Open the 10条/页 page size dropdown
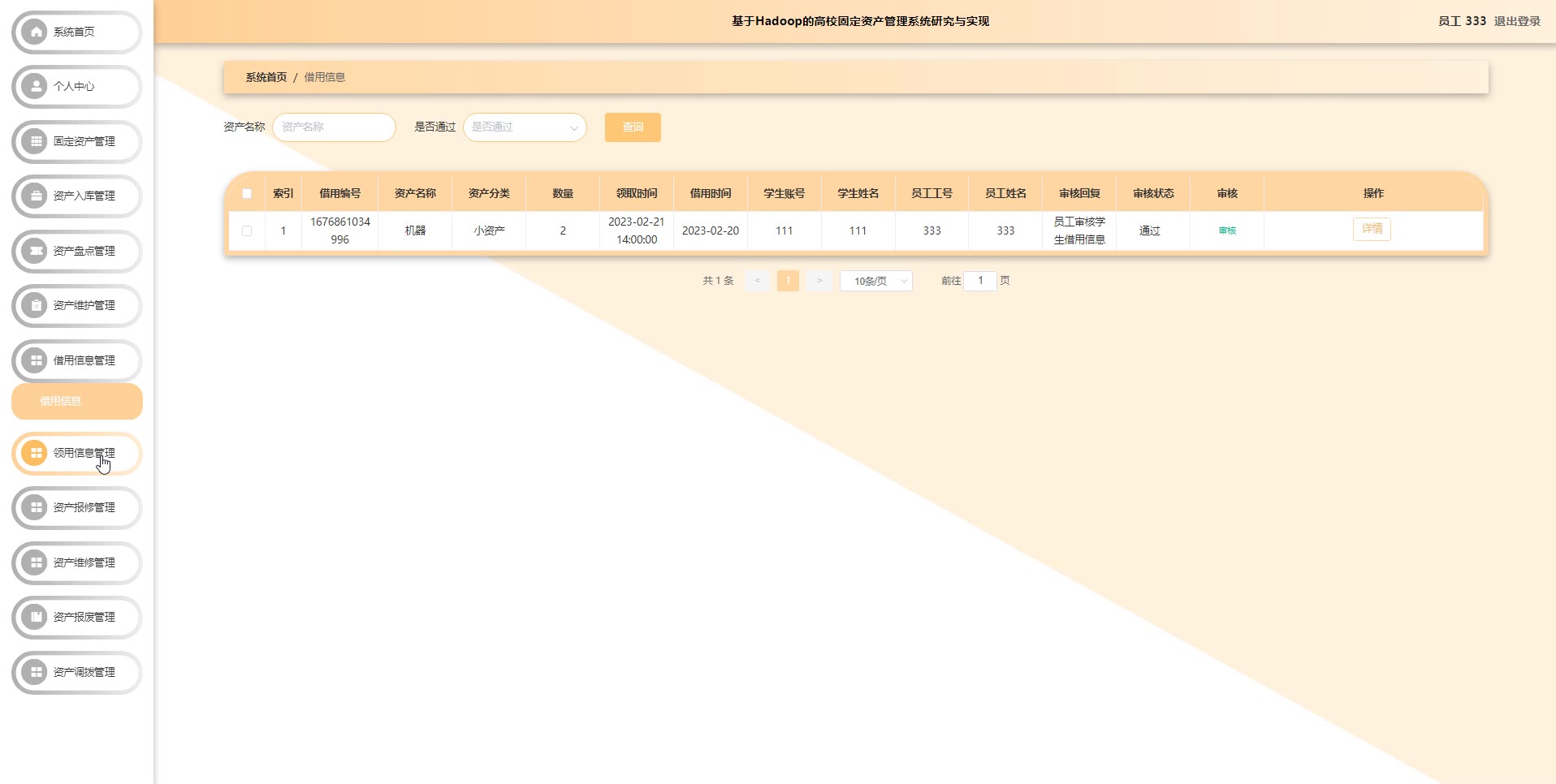 click(876, 281)
